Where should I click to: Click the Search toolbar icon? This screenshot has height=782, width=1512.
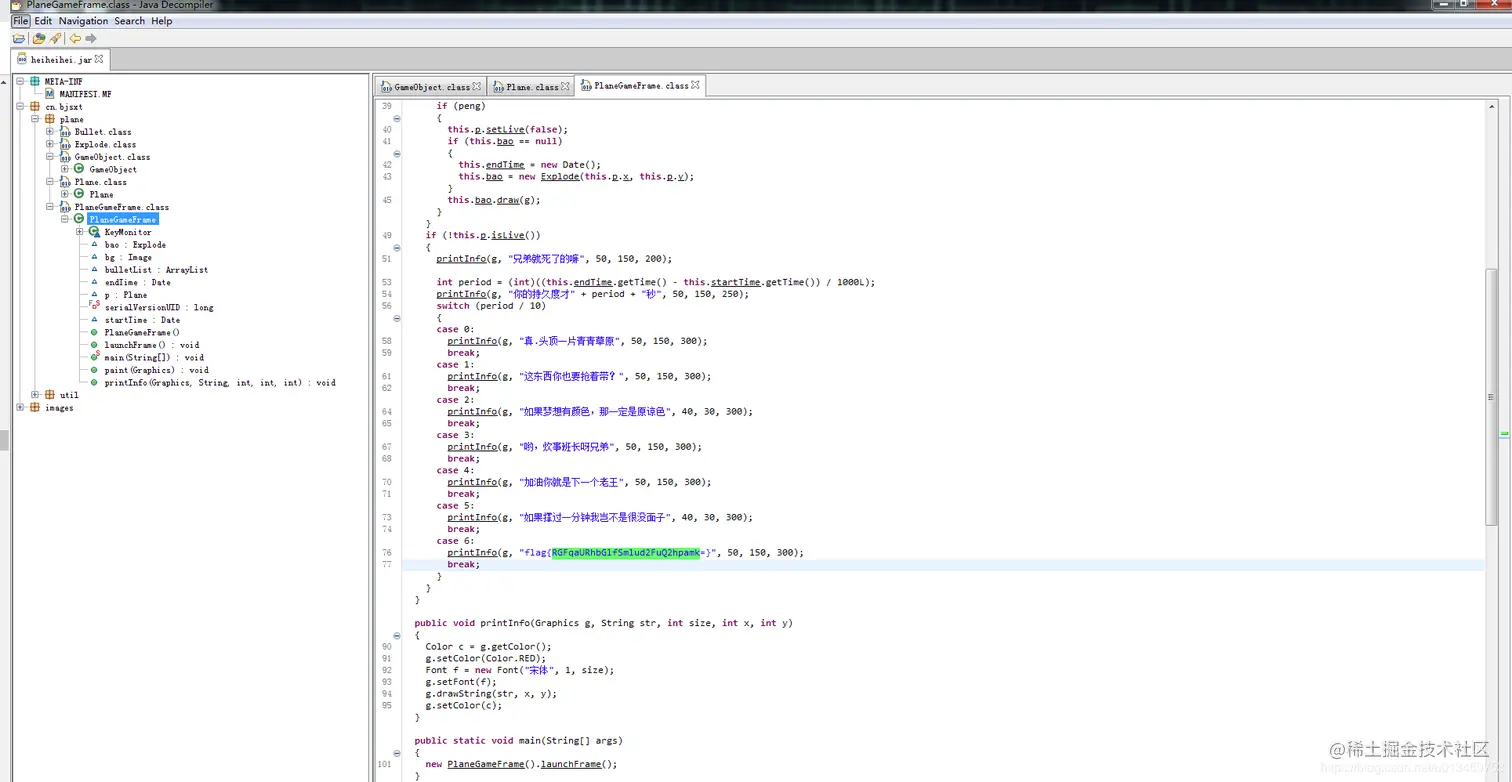[x=56, y=39]
